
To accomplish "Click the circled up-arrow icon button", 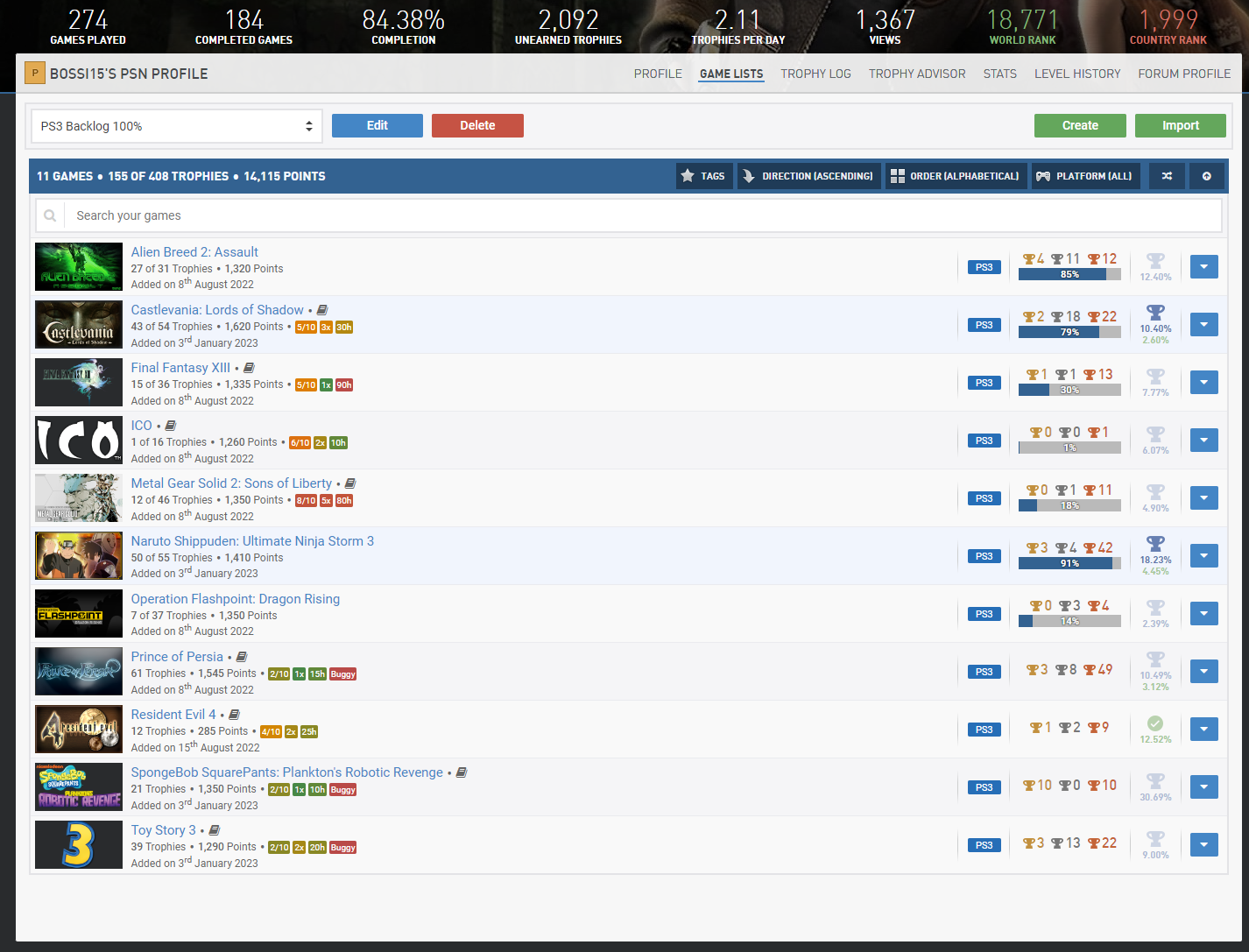I will pyautogui.click(x=1206, y=176).
